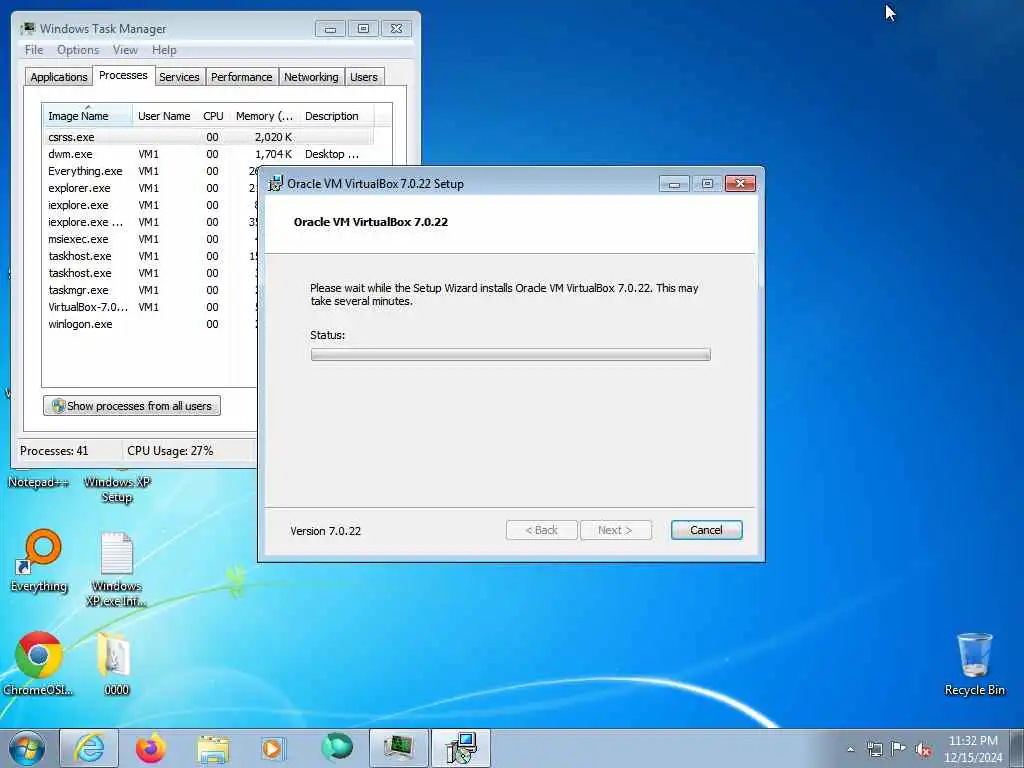Select the ChromeOS desktop icon
This screenshot has height=768, width=1024.
pyautogui.click(x=38, y=663)
